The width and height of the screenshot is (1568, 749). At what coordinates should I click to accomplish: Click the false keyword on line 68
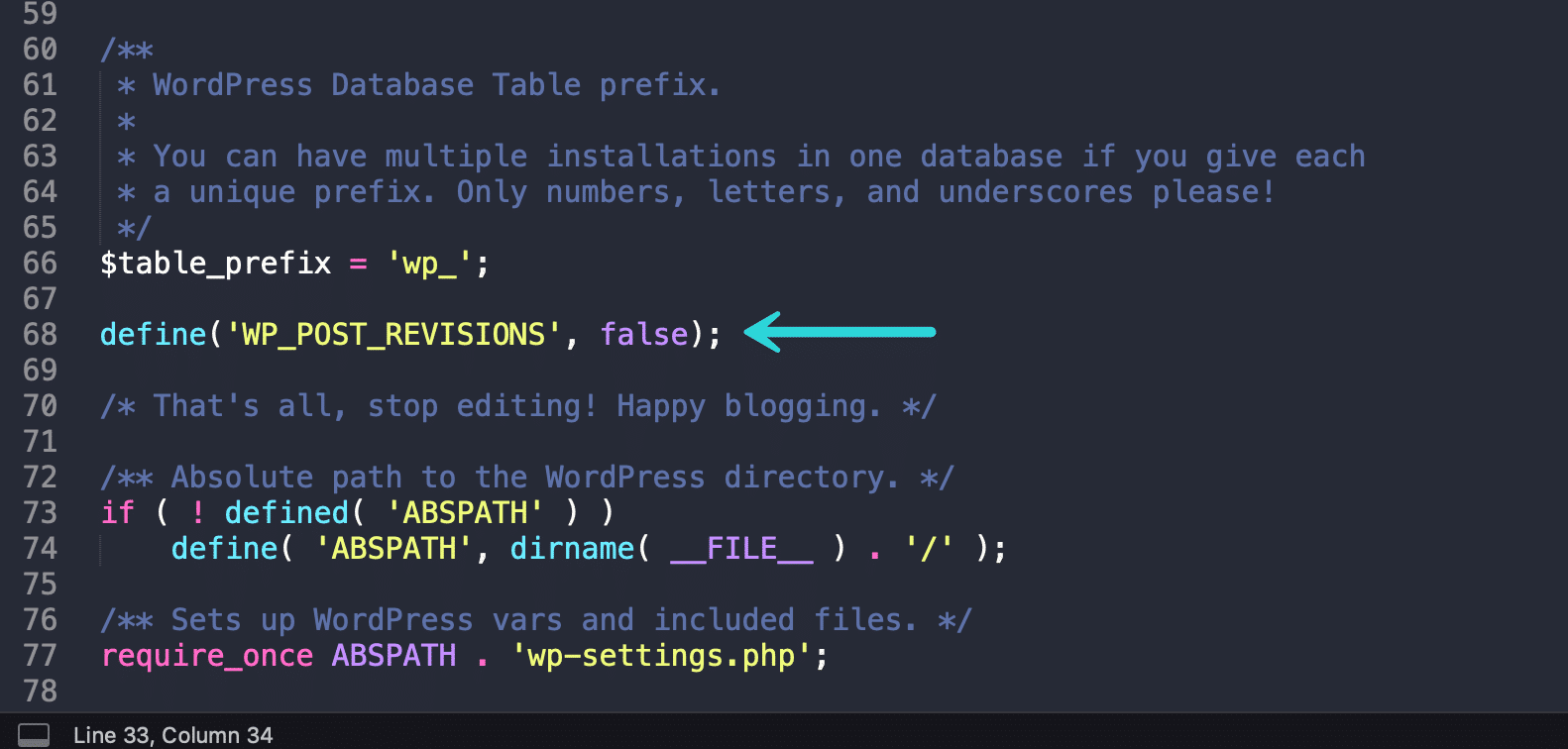tap(644, 335)
